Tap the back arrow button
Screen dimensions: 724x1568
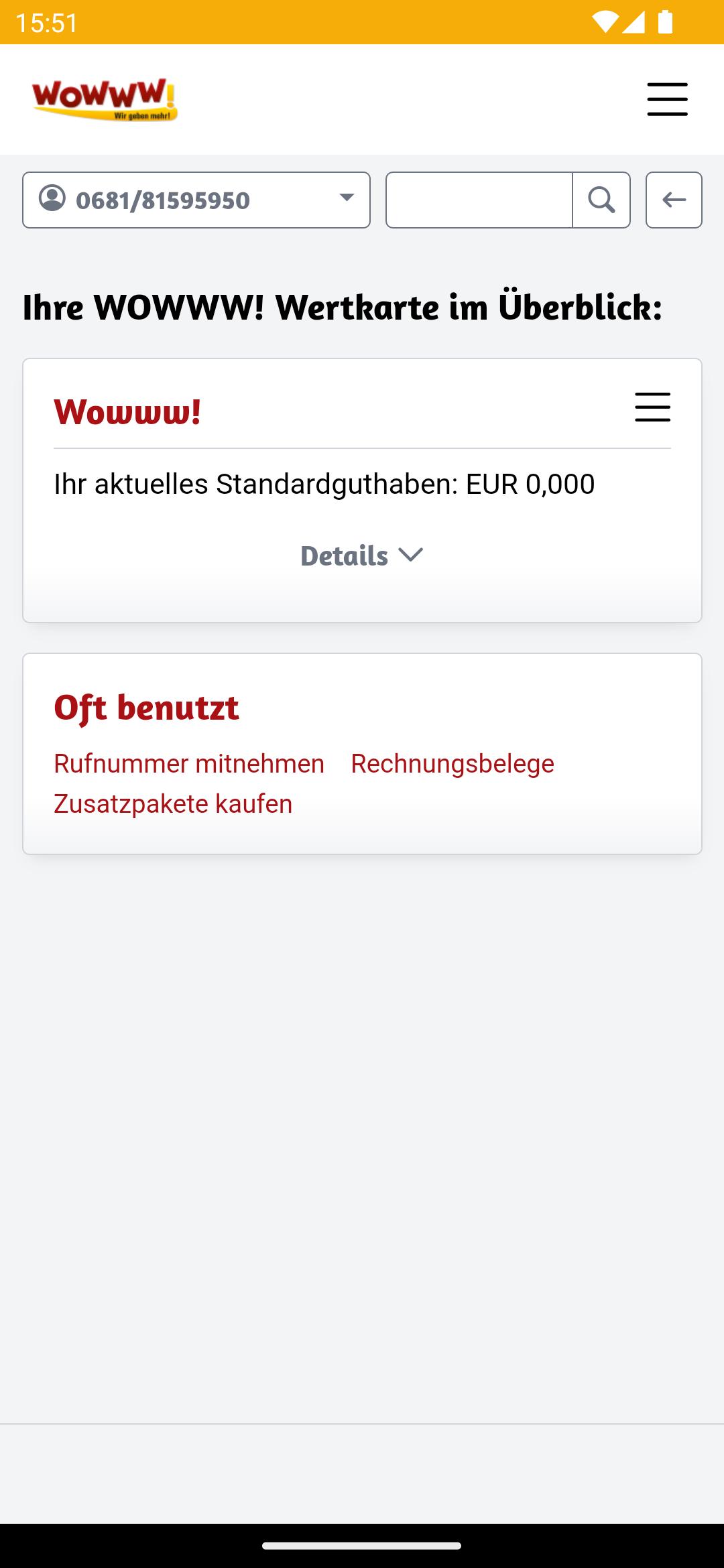pyautogui.click(x=674, y=200)
